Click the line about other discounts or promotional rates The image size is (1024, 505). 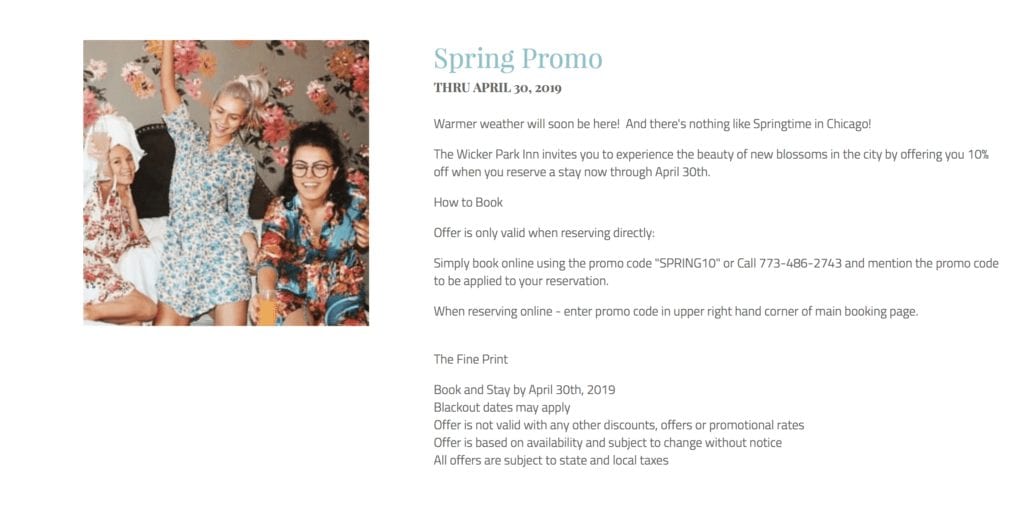click(x=619, y=425)
